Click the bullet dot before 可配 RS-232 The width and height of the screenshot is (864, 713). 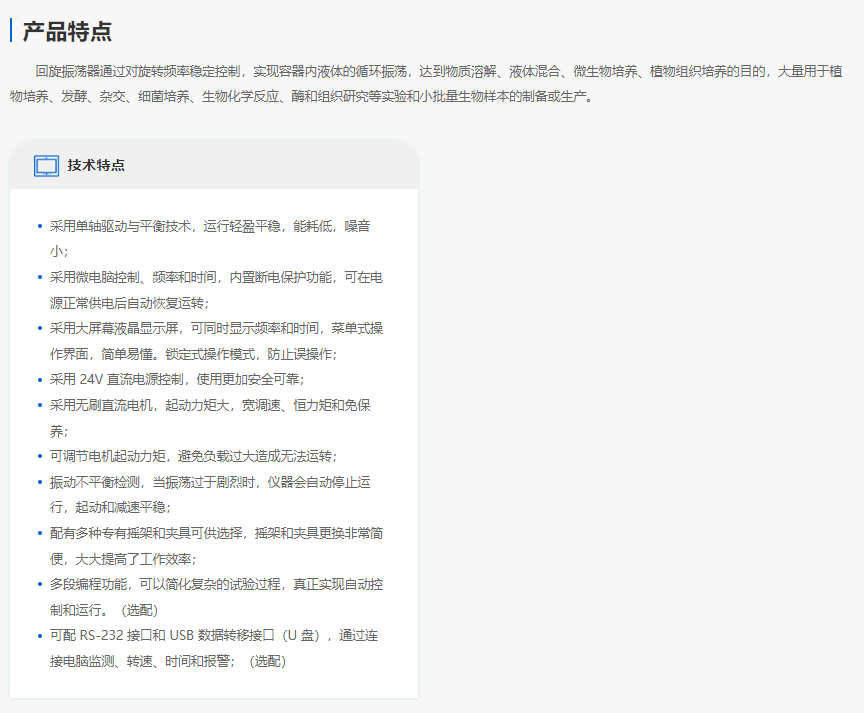pos(40,636)
